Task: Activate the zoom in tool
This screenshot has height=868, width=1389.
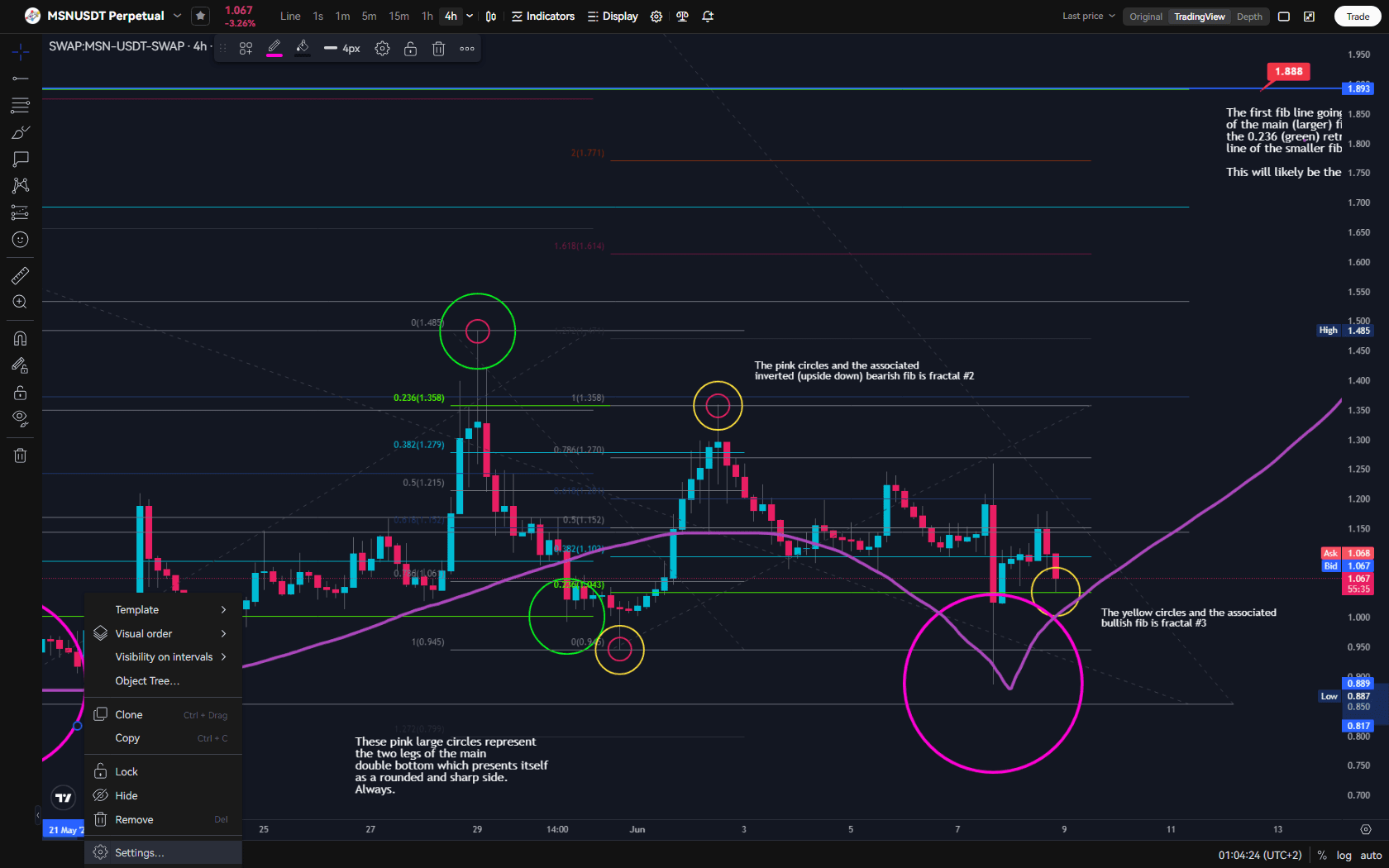Action: (x=21, y=303)
